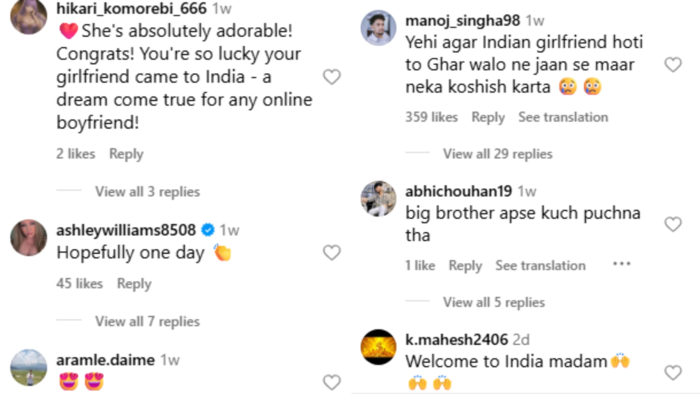
Task: See translation of abhichouhan19's comment
Action: (540, 265)
